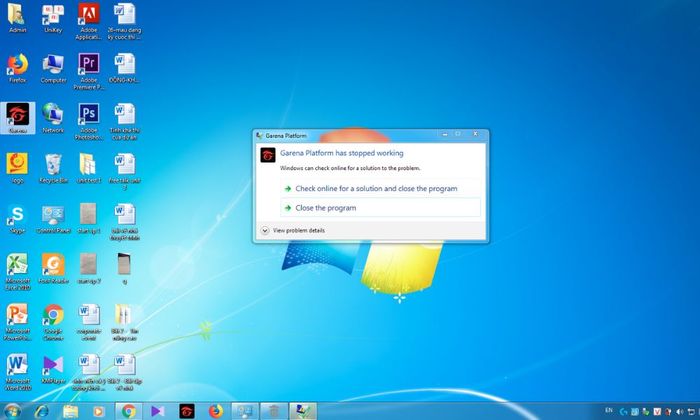Select the Google Chrome desktop shortcut
The height and width of the screenshot is (420, 700).
(x=53, y=322)
